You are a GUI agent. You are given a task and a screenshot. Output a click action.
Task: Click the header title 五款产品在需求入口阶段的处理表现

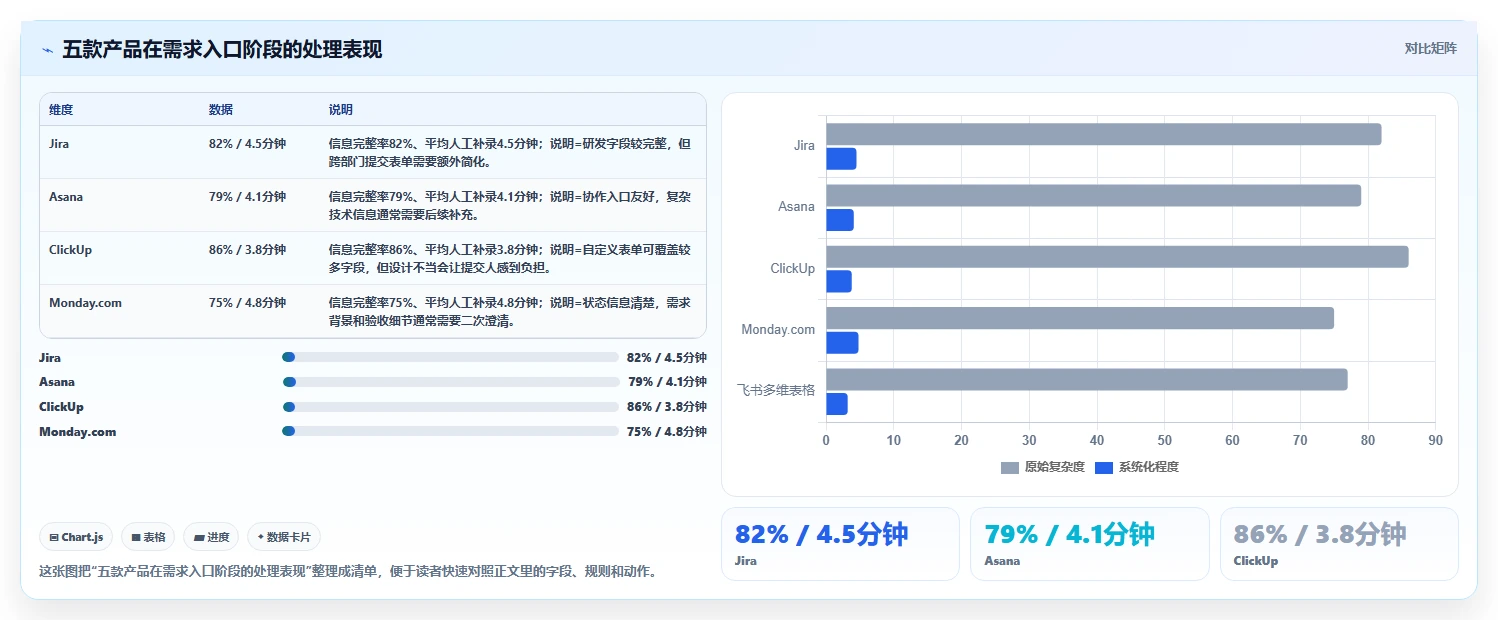click(x=222, y=50)
